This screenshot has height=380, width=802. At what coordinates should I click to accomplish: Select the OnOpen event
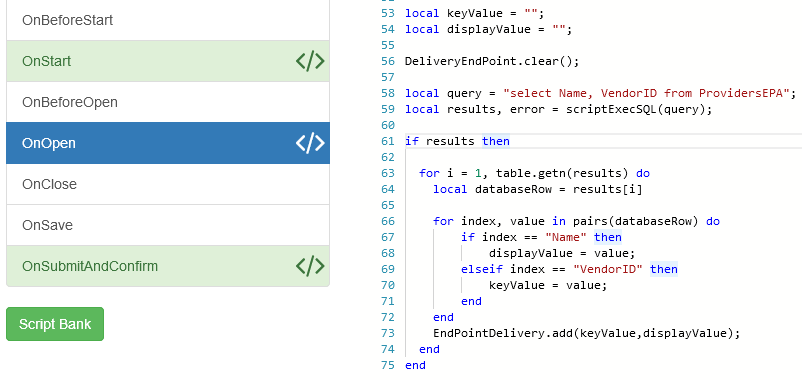168,143
